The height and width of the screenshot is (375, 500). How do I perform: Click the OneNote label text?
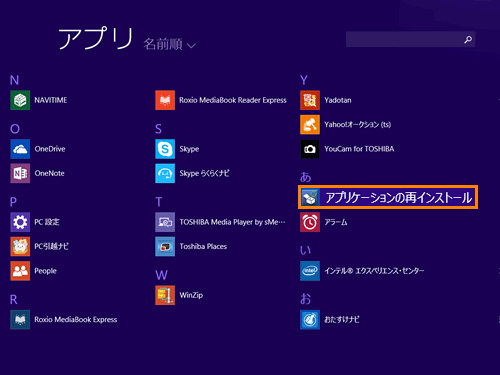click(49, 173)
